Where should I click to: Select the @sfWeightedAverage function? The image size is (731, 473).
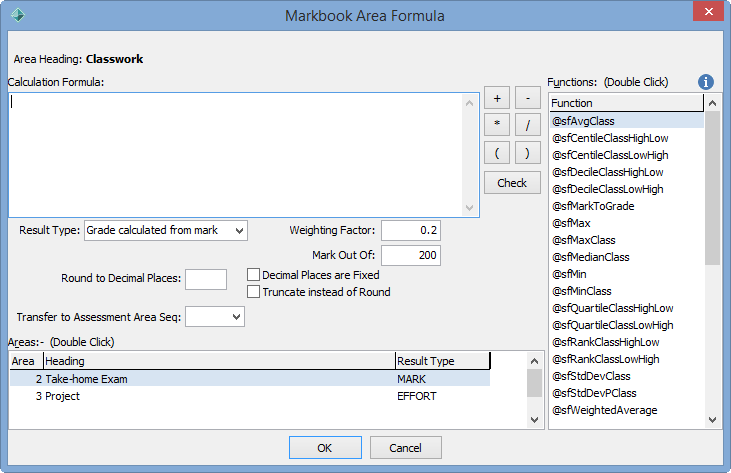(x=627, y=410)
